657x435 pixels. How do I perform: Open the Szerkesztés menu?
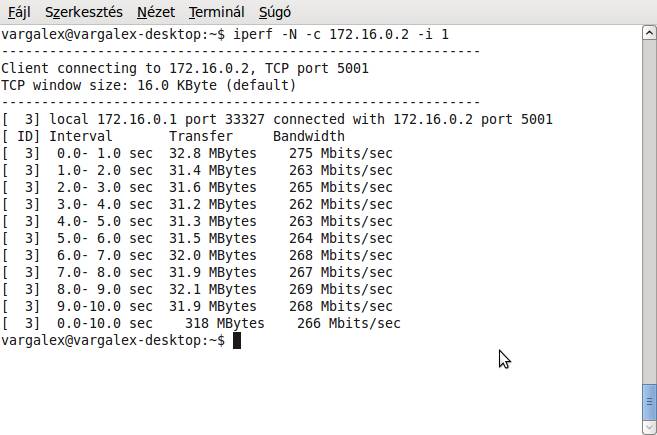coord(84,12)
